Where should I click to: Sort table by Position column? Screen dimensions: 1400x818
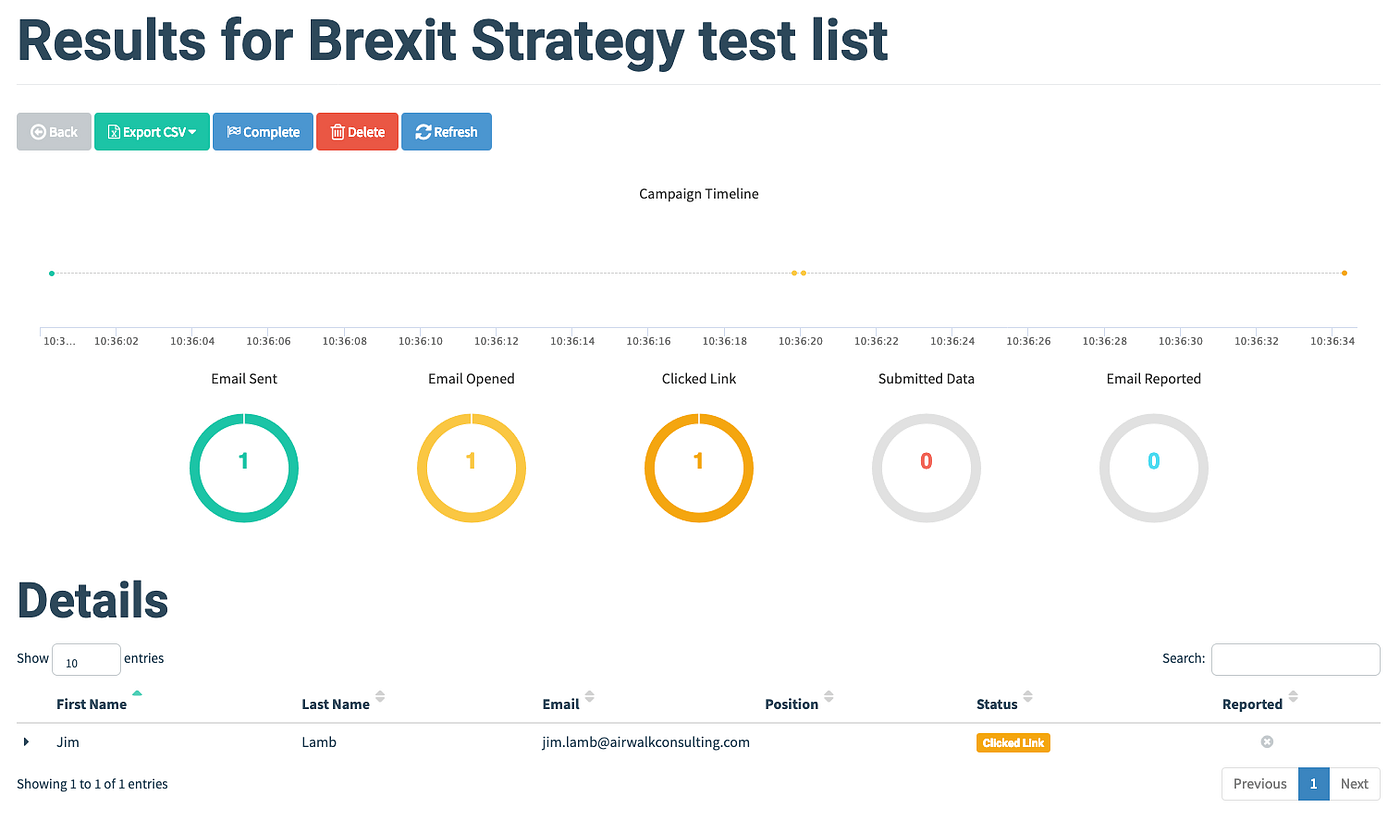click(x=792, y=704)
